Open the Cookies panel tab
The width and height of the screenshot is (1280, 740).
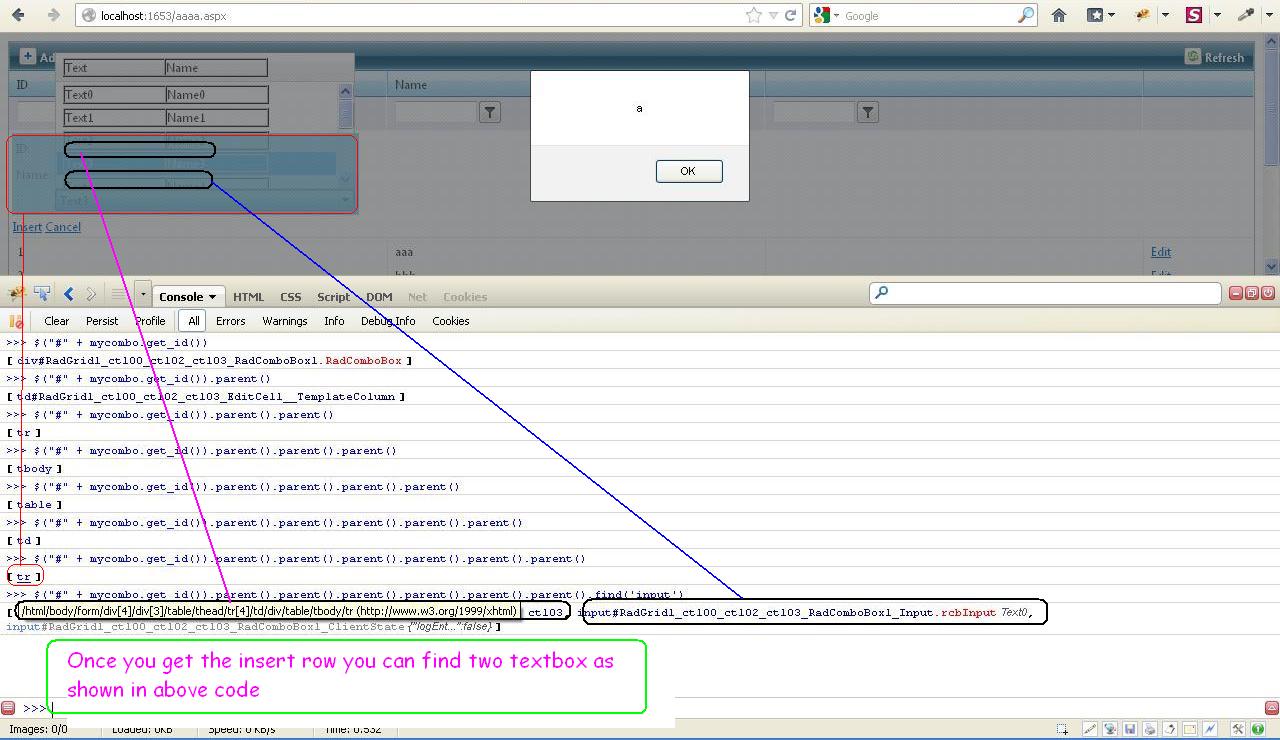click(465, 297)
